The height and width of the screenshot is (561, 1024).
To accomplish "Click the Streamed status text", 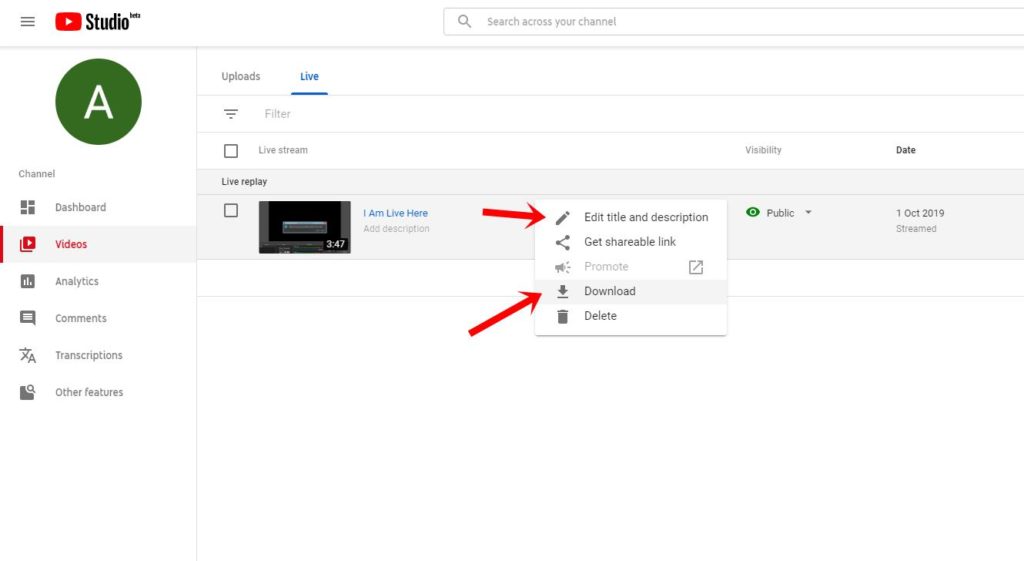I will (x=916, y=229).
